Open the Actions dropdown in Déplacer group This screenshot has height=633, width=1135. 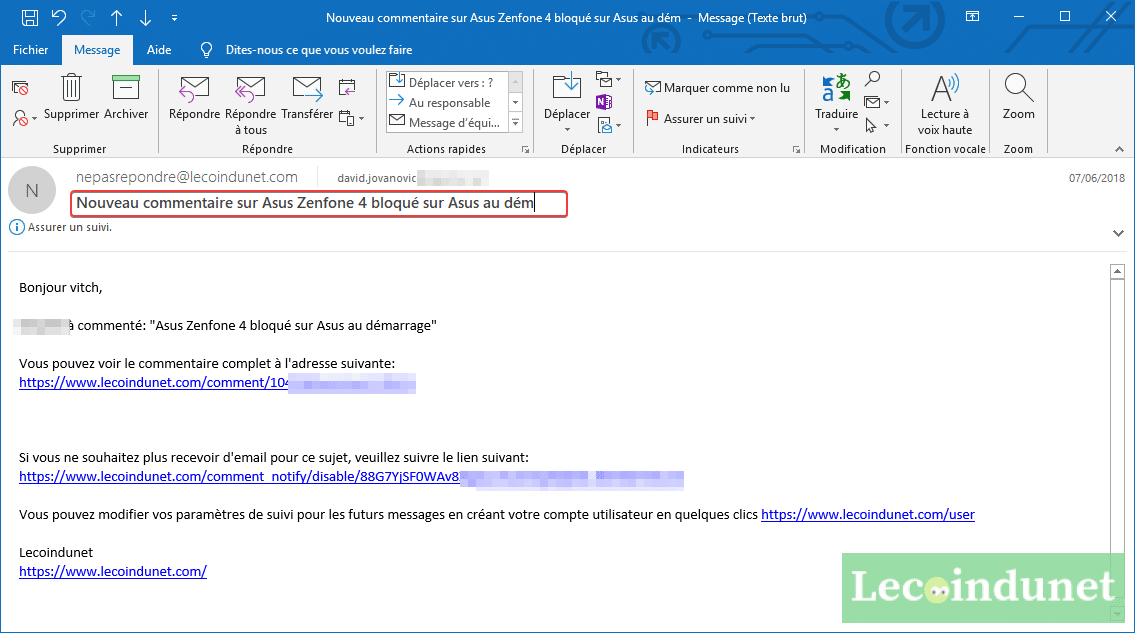click(608, 125)
